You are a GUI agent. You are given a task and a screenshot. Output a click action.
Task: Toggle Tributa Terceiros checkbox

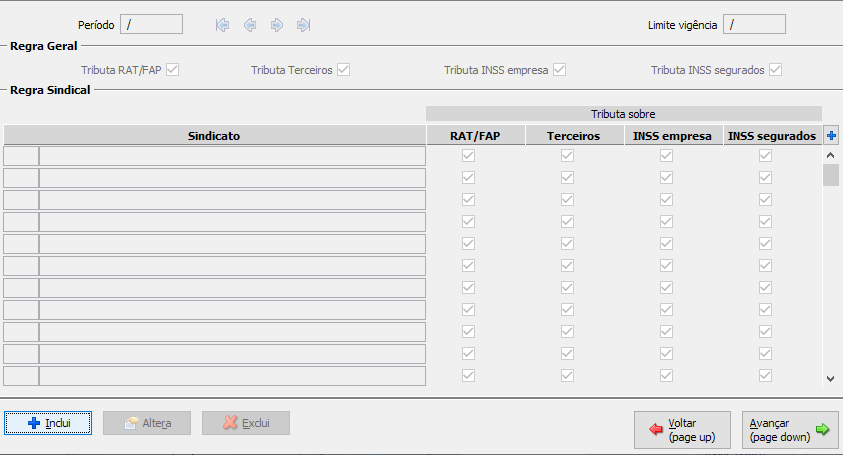tap(344, 69)
